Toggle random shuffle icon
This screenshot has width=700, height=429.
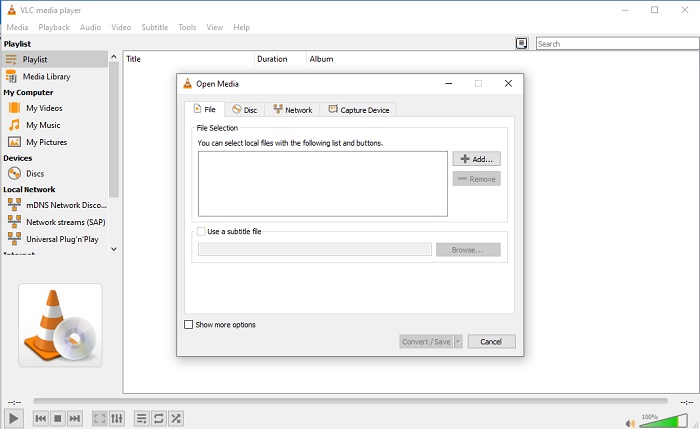176,418
